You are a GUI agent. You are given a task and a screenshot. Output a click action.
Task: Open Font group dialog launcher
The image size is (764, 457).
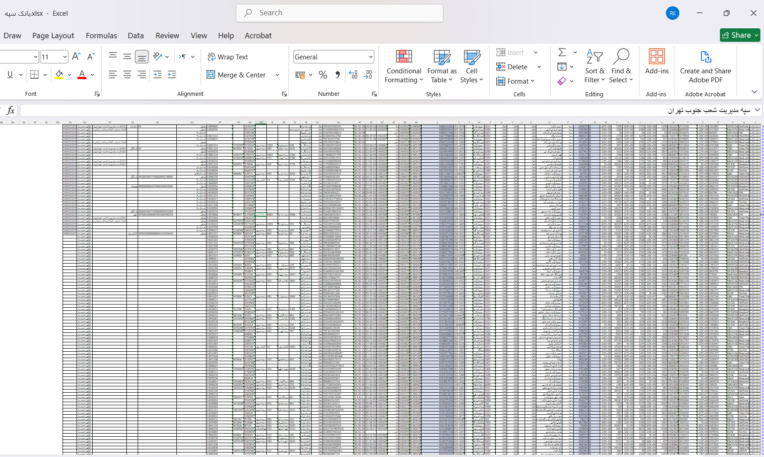(97, 94)
